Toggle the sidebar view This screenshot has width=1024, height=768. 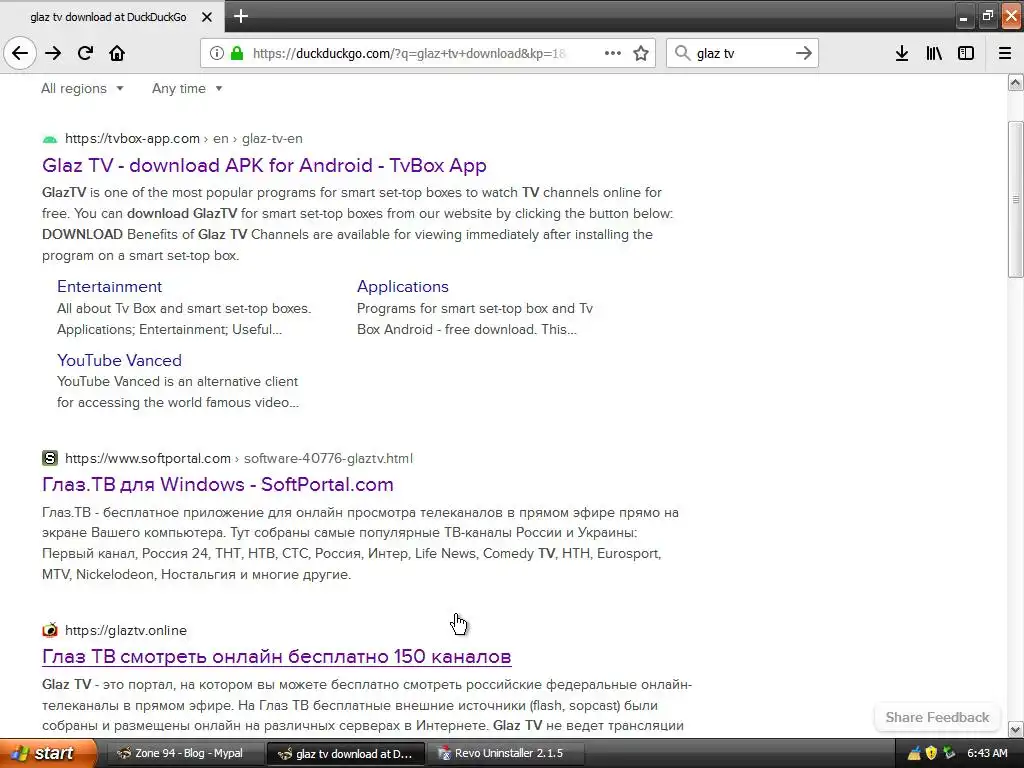coord(966,53)
